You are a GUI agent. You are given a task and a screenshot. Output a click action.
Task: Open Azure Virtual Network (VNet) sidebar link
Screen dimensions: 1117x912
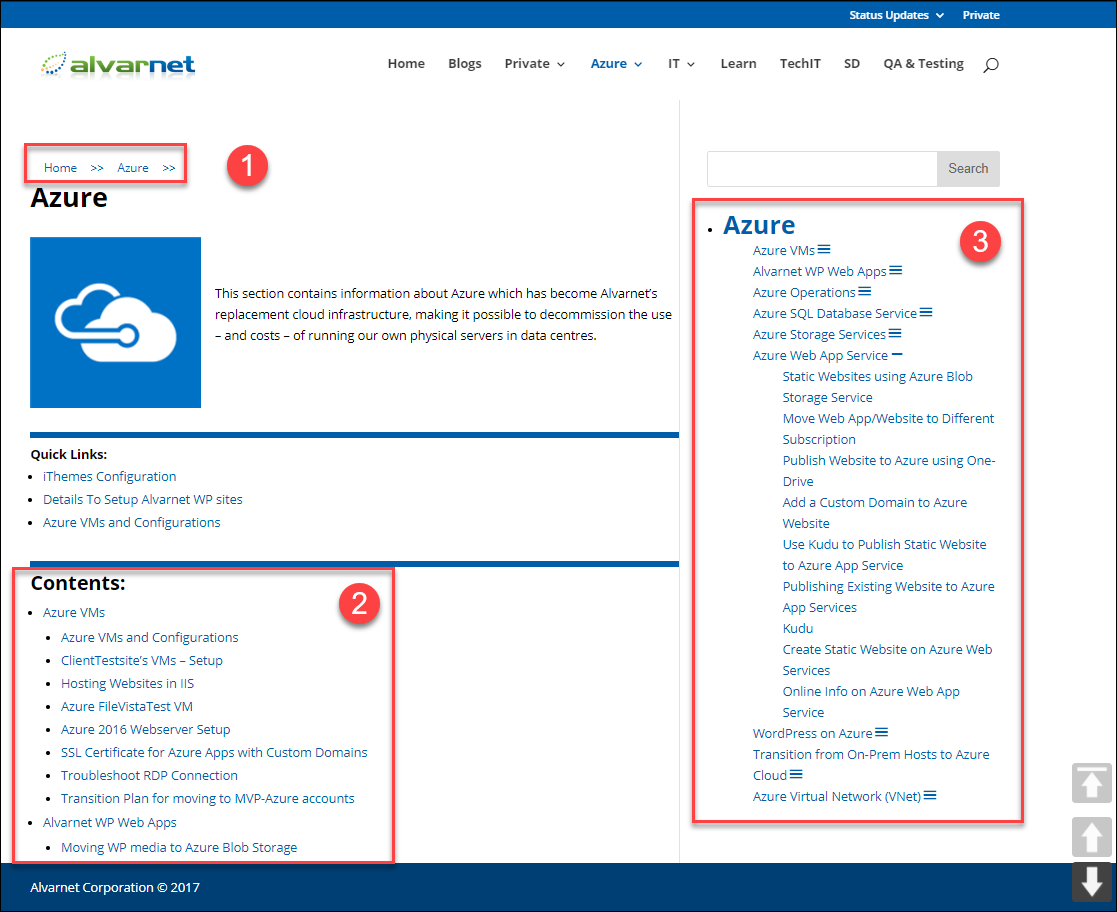[837, 796]
